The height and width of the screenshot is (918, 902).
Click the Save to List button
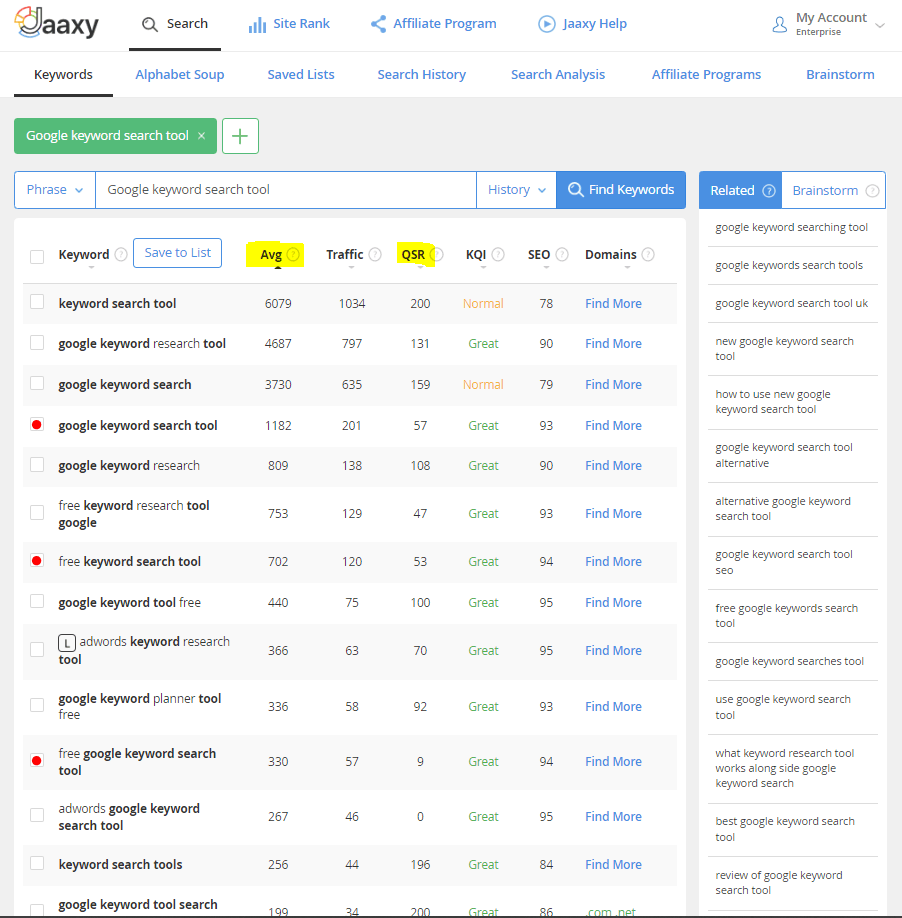(177, 253)
